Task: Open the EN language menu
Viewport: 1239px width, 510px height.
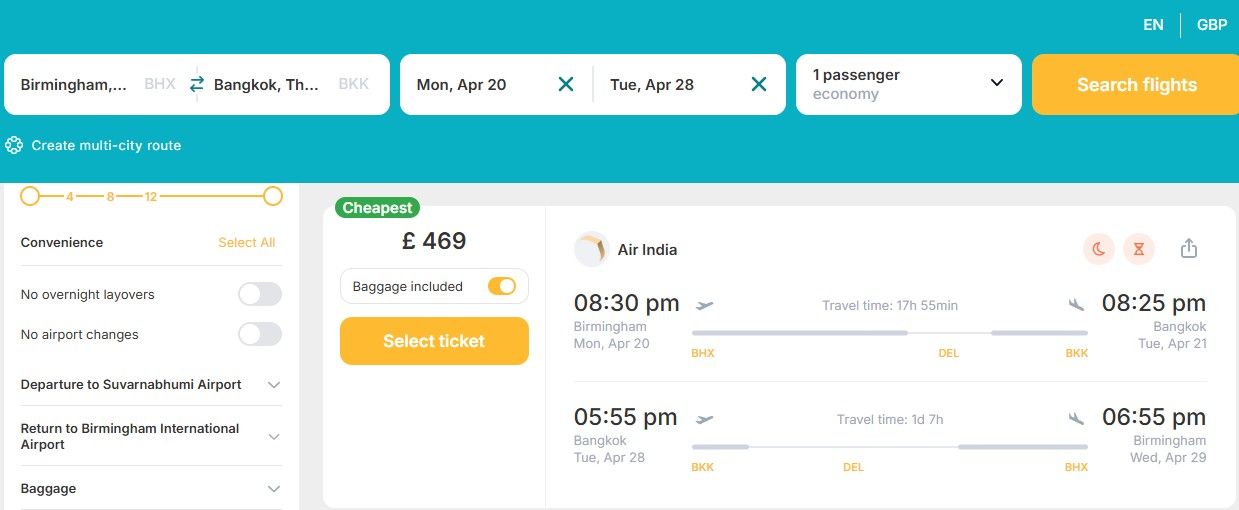Action: [1153, 25]
